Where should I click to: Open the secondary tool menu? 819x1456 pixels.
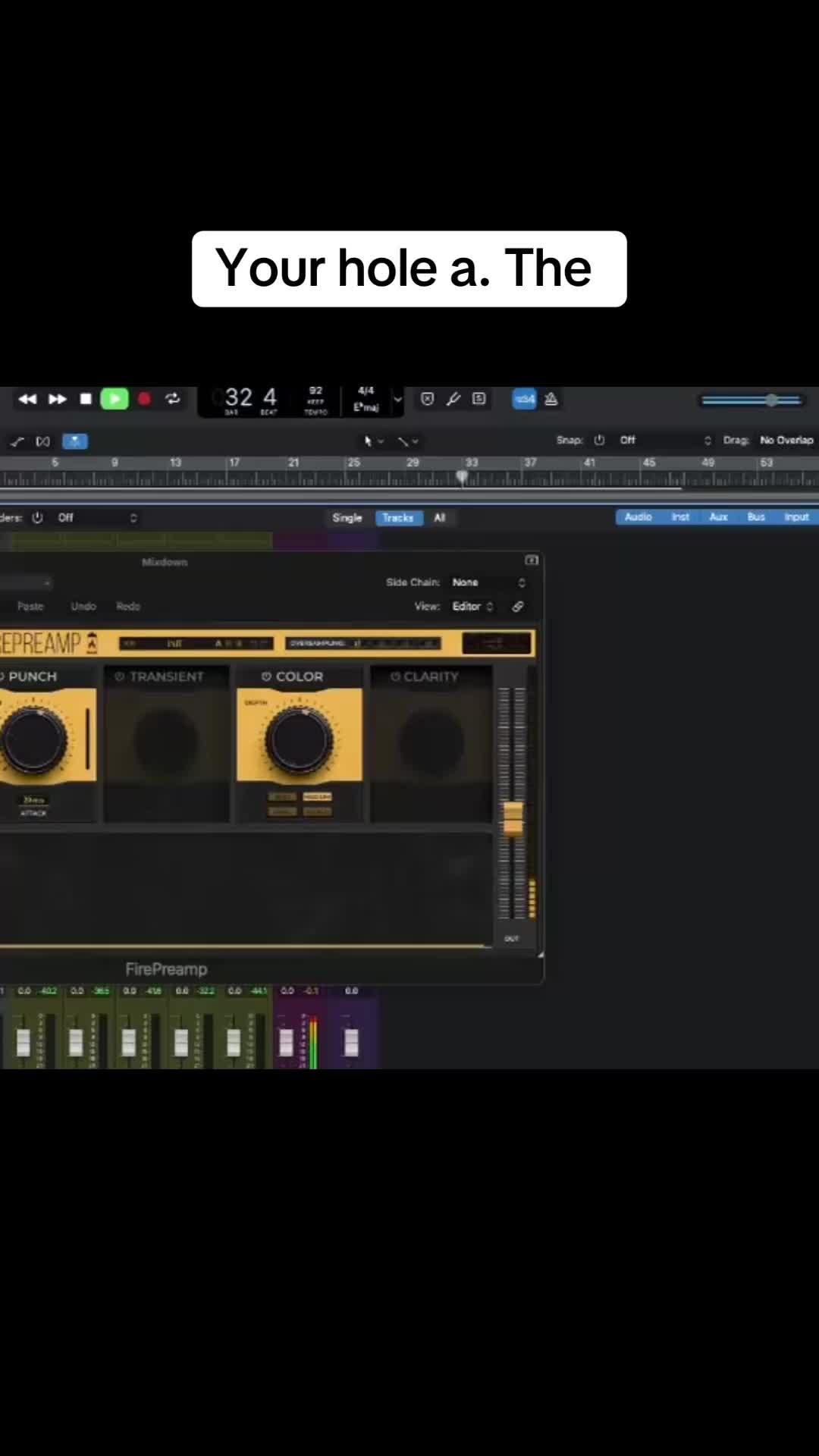click(x=408, y=441)
